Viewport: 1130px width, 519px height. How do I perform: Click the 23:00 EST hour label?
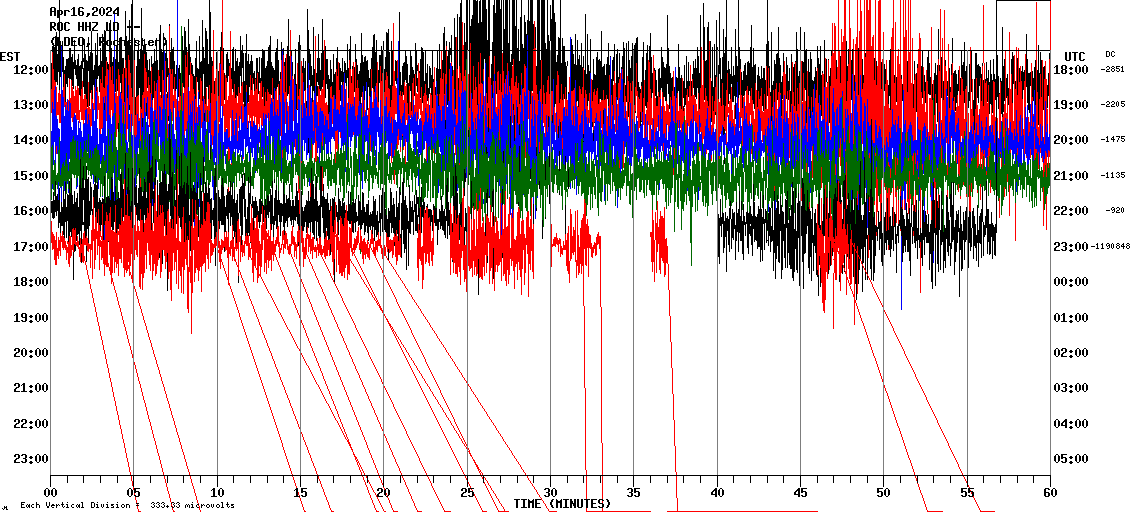(x=32, y=458)
